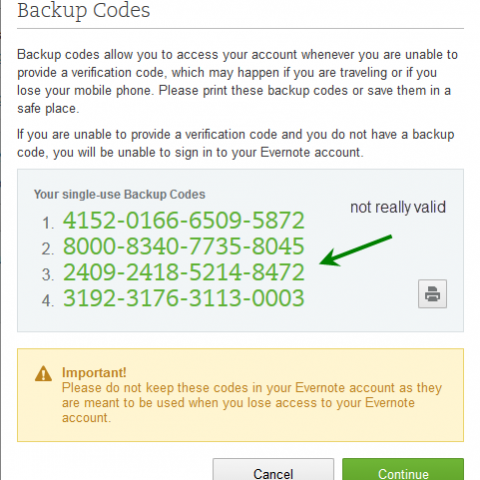The image size is (480, 480).
Task: Click the Backup Codes heading
Action: point(84,11)
